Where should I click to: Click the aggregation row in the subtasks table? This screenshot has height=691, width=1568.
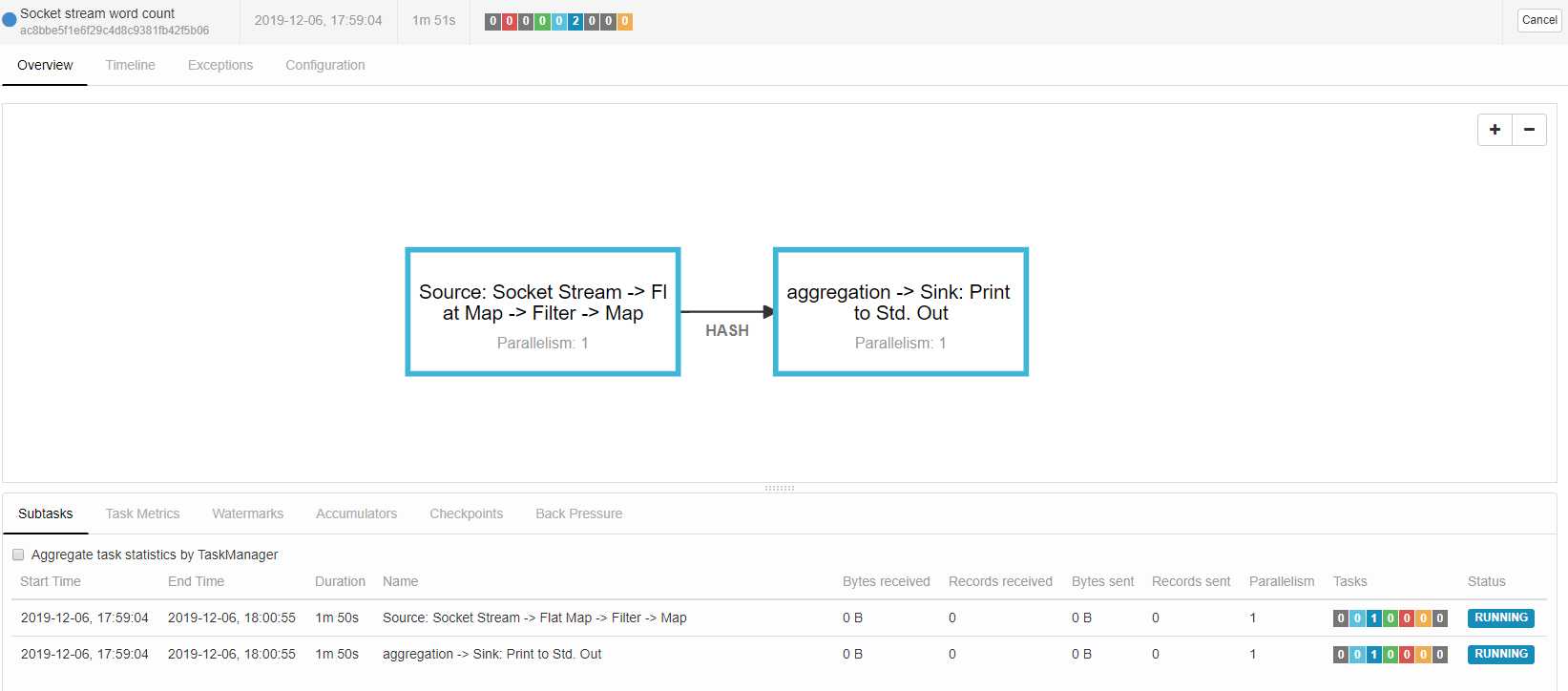point(491,655)
